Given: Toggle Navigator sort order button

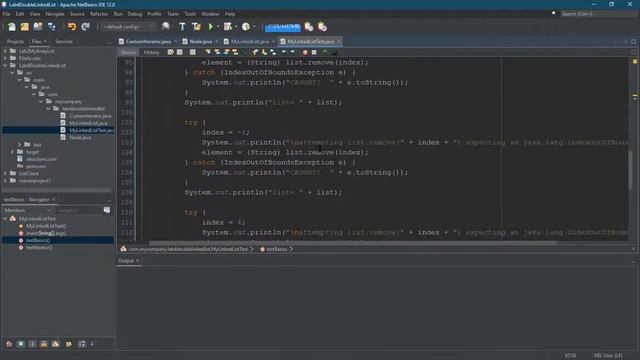Looking at the screenshot, I should click(x=82, y=344).
